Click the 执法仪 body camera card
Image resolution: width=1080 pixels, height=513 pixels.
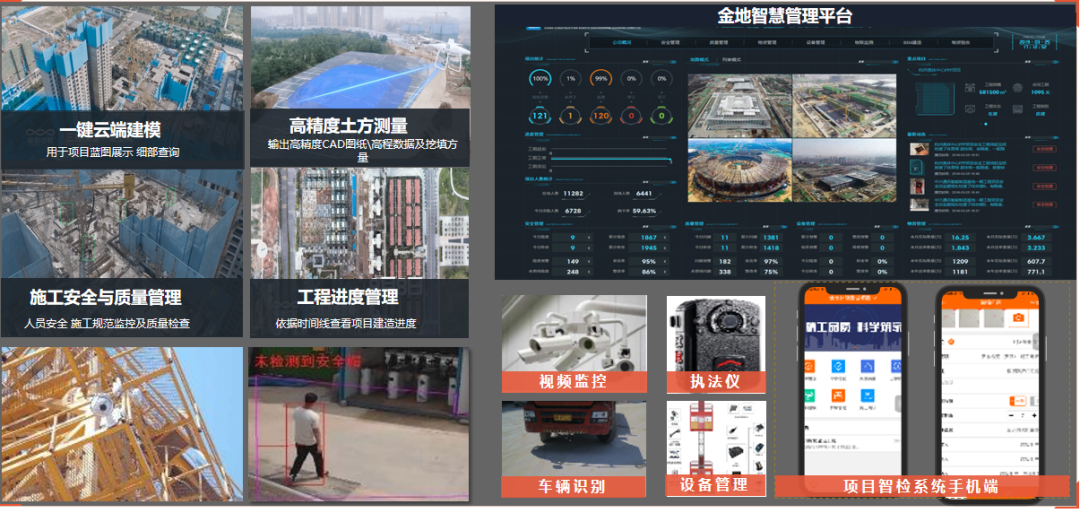[x=716, y=344]
